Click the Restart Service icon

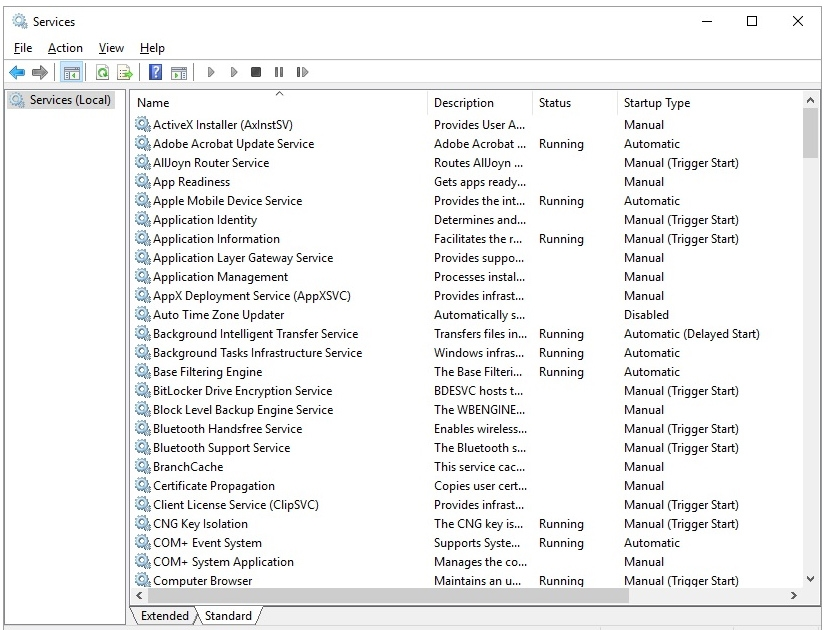pos(302,72)
